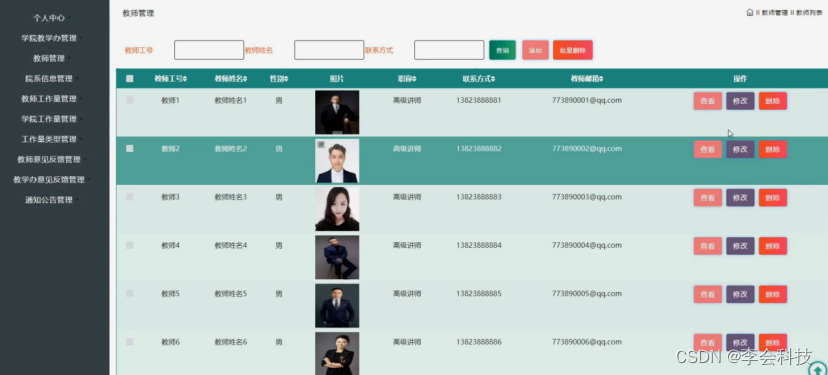The image size is (828, 375).
Task: Open the photo thumbnail of 教师5
Action: [337, 306]
